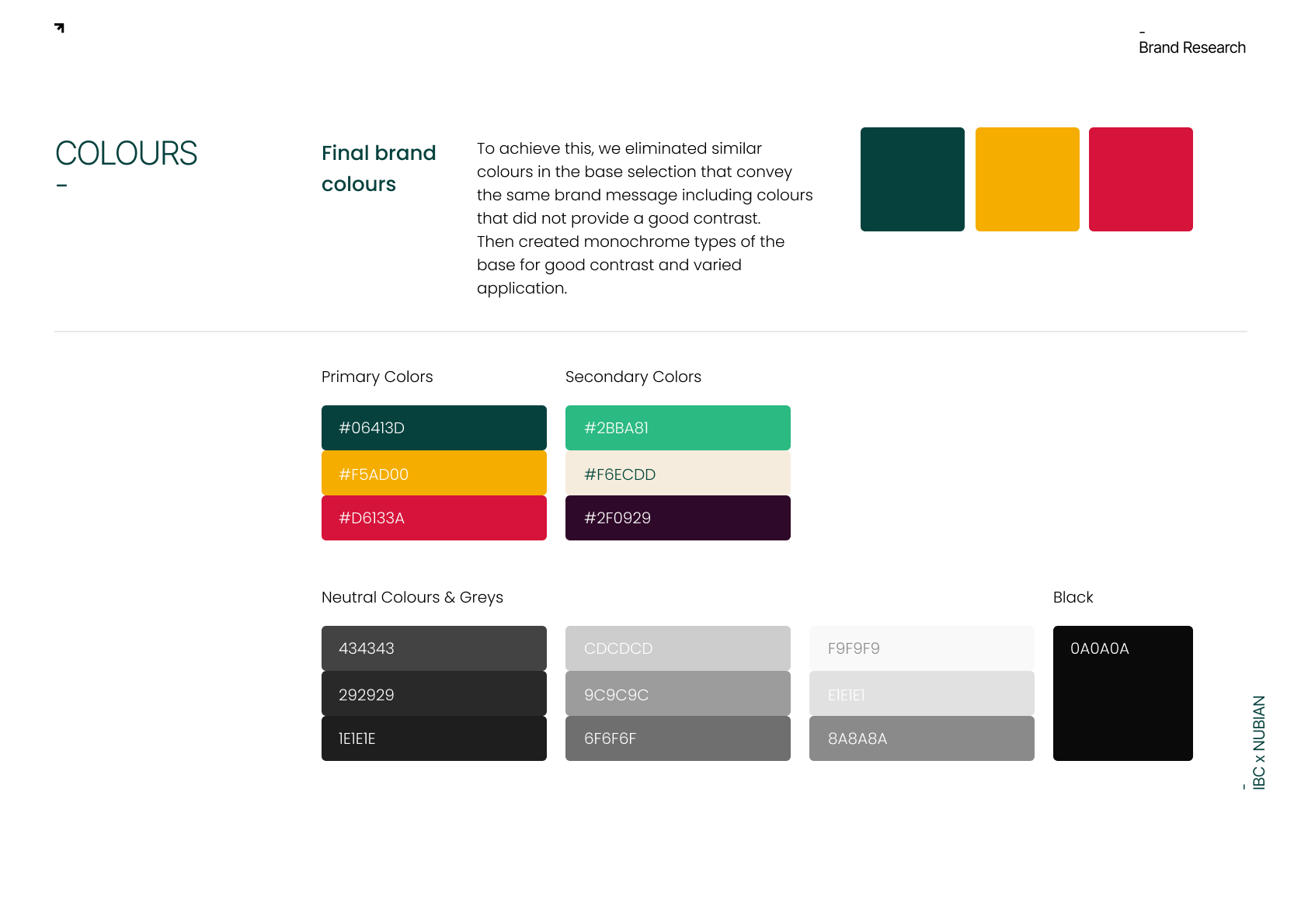The height and width of the screenshot is (924, 1308).
Task: Select the large yellow brand square
Action: click(x=1027, y=179)
